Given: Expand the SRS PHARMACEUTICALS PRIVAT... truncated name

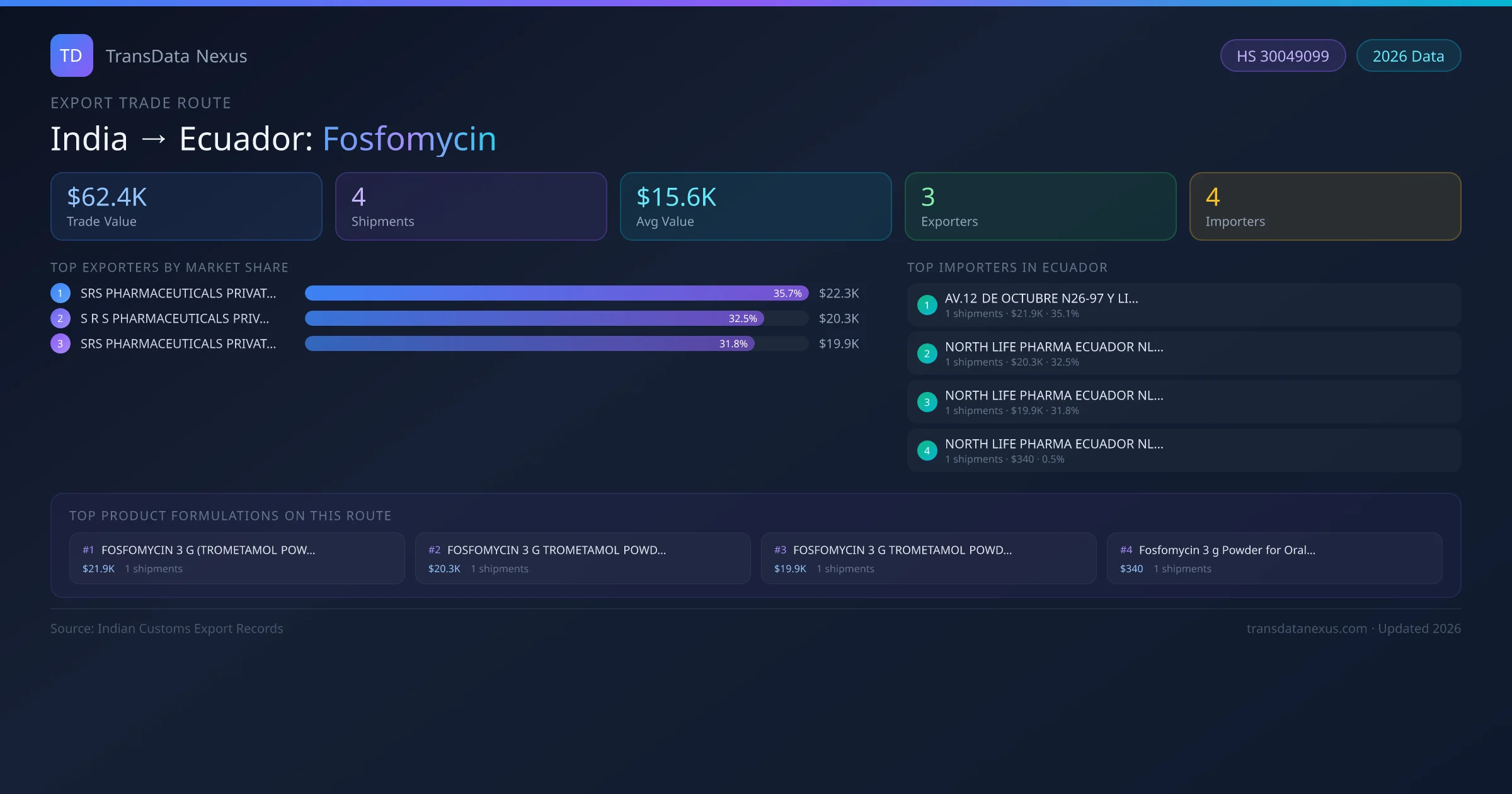Looking at the screenshot, I should coord(177,293).
